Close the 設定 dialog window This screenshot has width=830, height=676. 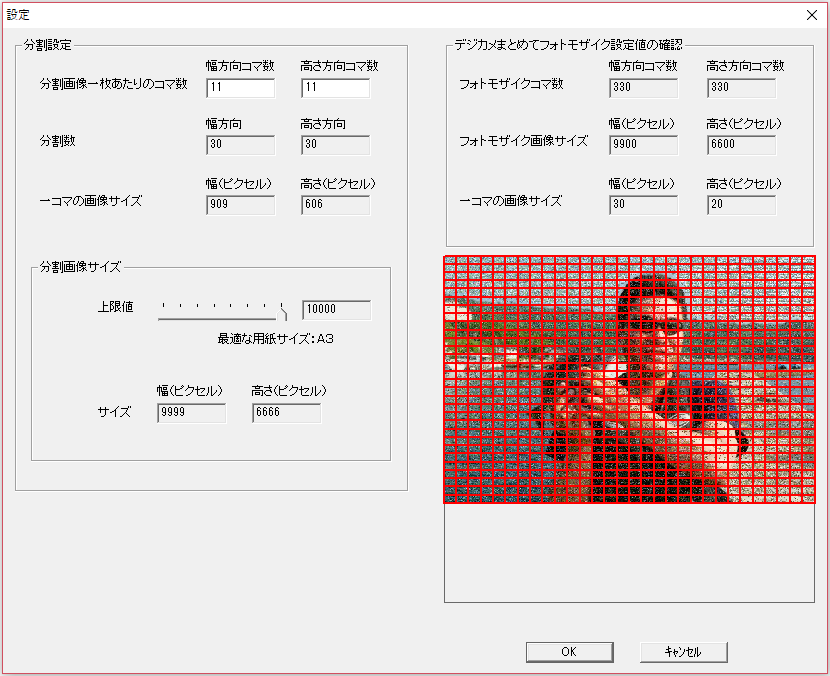pyautogui.click(x=811, y=15)
